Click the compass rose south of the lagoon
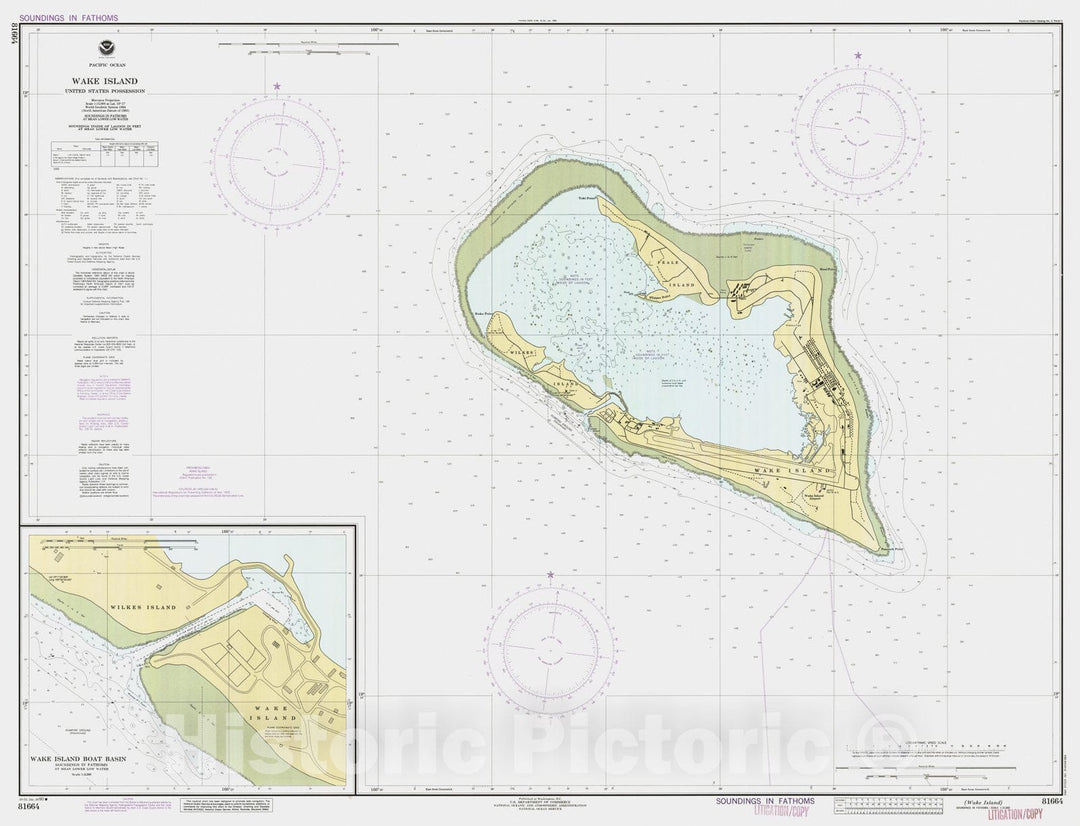The image size is (1080, 826). point(550,649)
